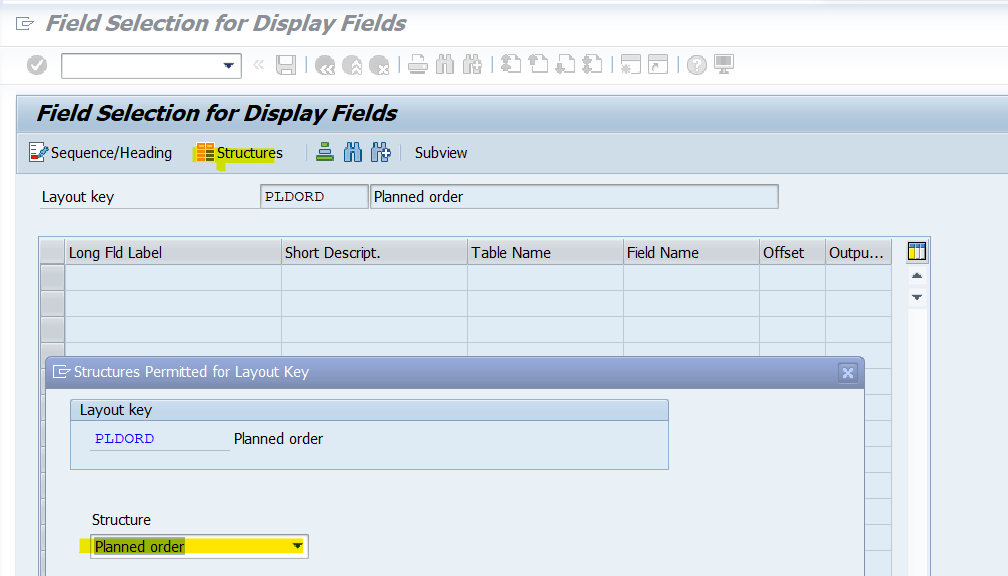The image size is (1008, 576).
Task: Click the Outpu... column header
Action: [x=858, y=253]
